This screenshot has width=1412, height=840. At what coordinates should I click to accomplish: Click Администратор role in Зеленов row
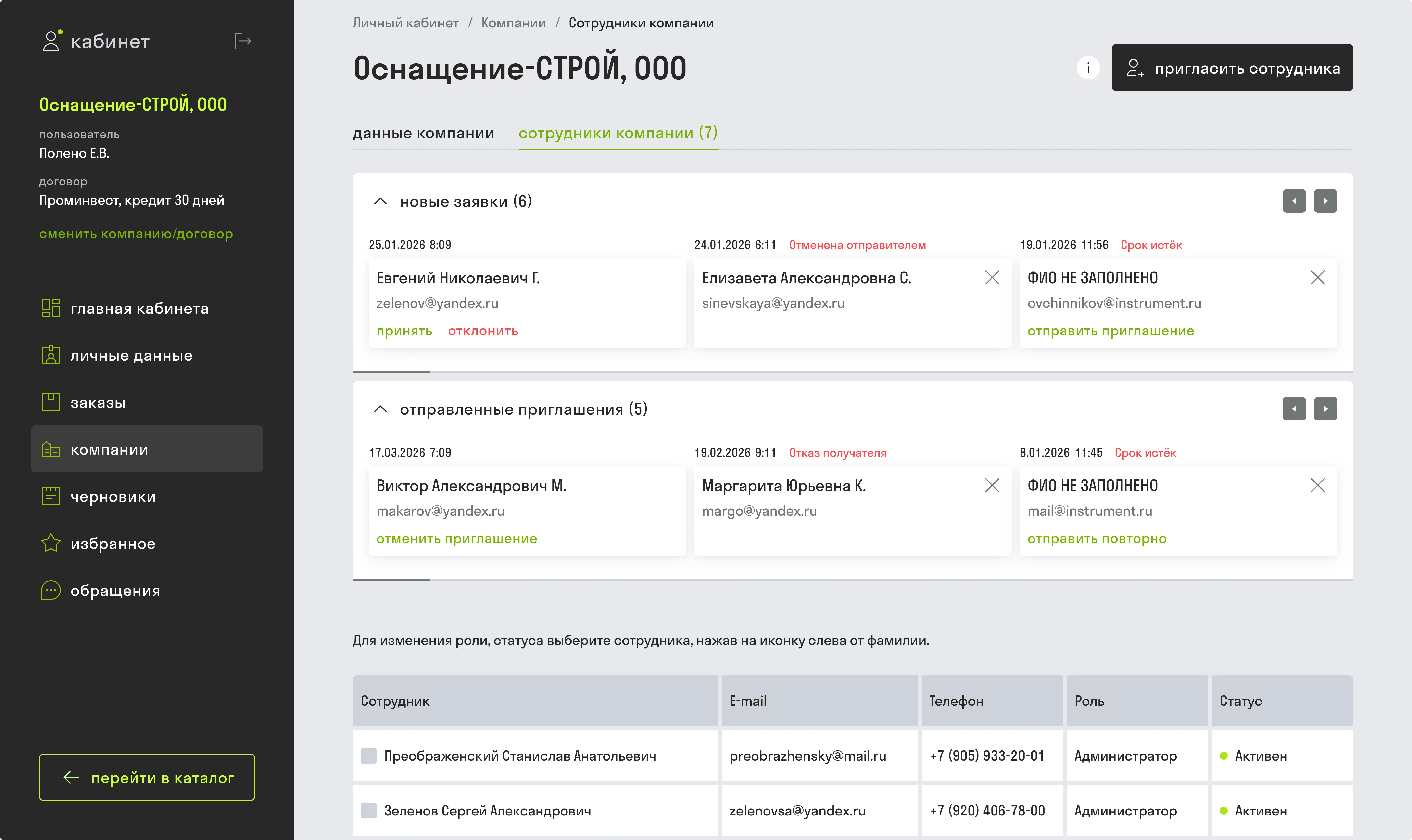tap(1125, 811)
